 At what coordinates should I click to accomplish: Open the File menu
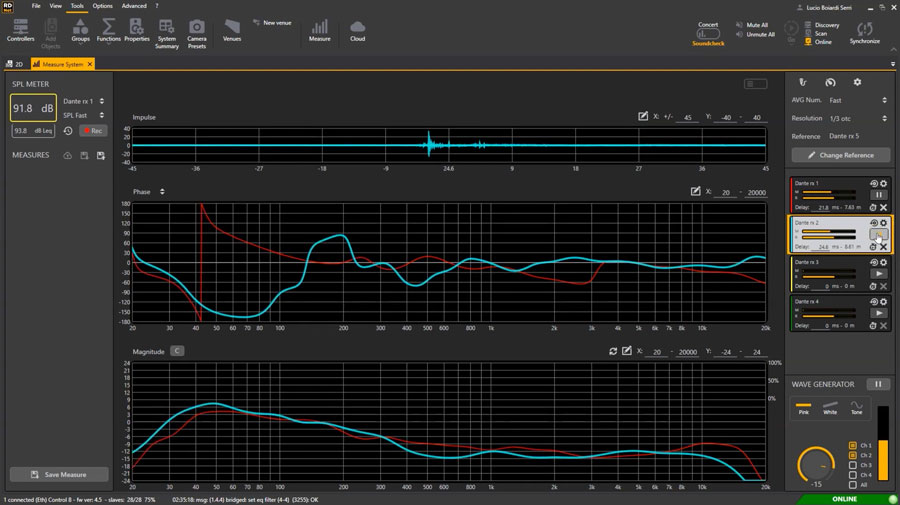coord(36,6)
